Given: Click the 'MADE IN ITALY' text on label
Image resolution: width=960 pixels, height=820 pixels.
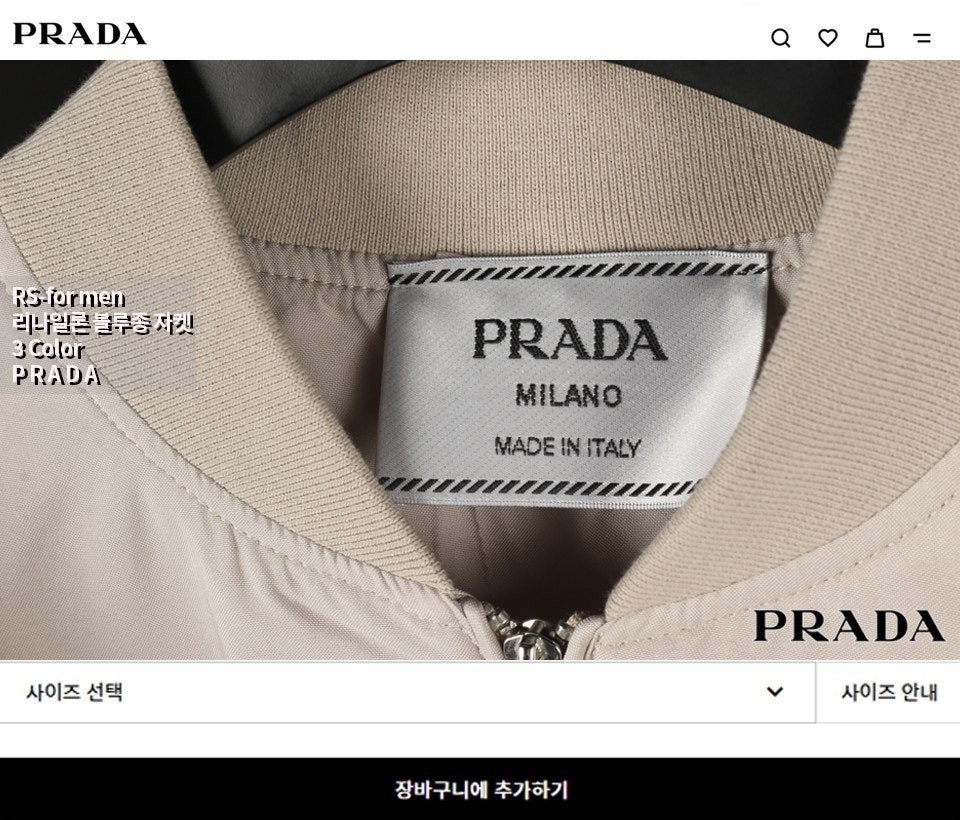Looking at the screenshot, I should (x=568, y=447).
